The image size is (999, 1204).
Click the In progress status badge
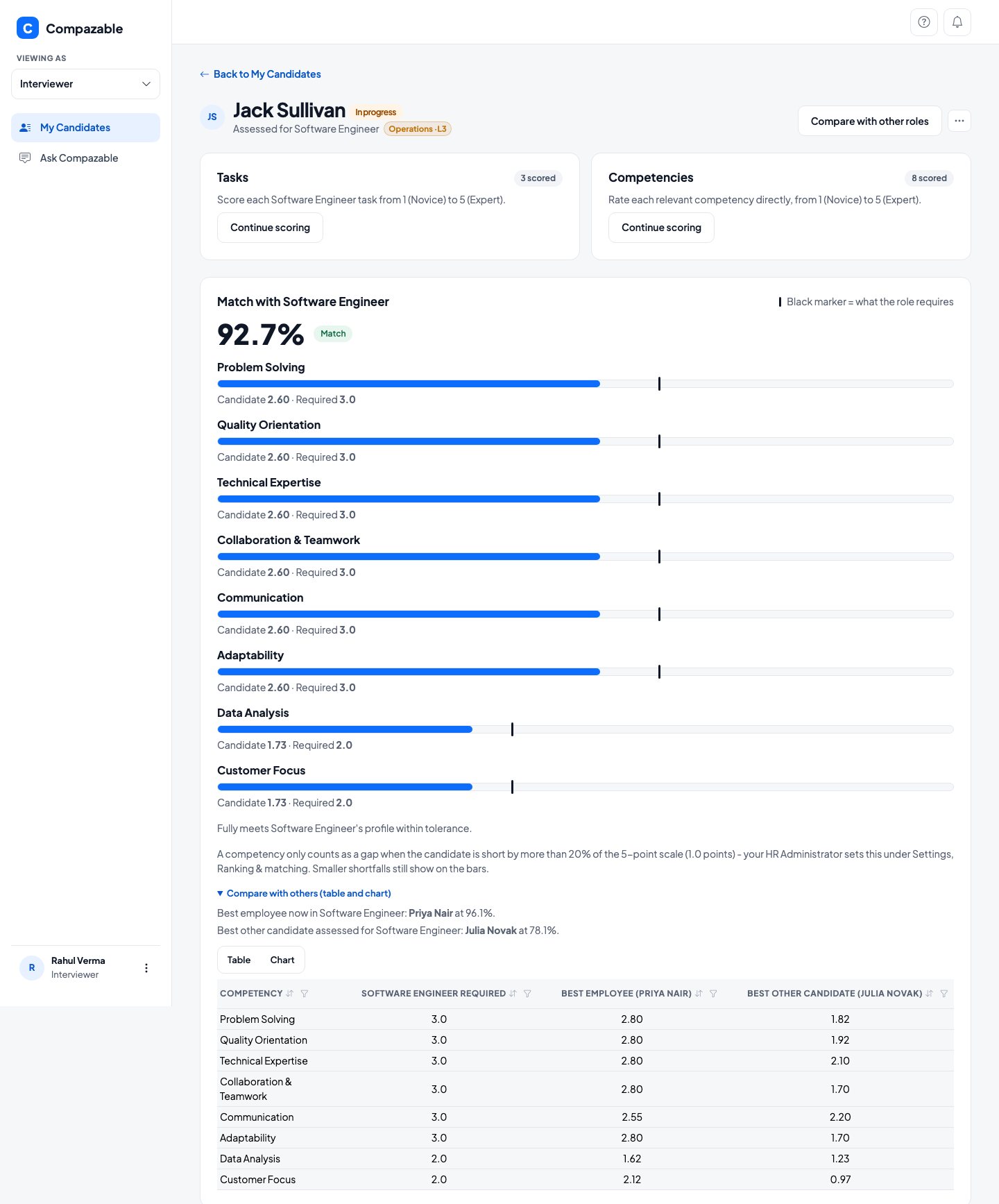375,112
